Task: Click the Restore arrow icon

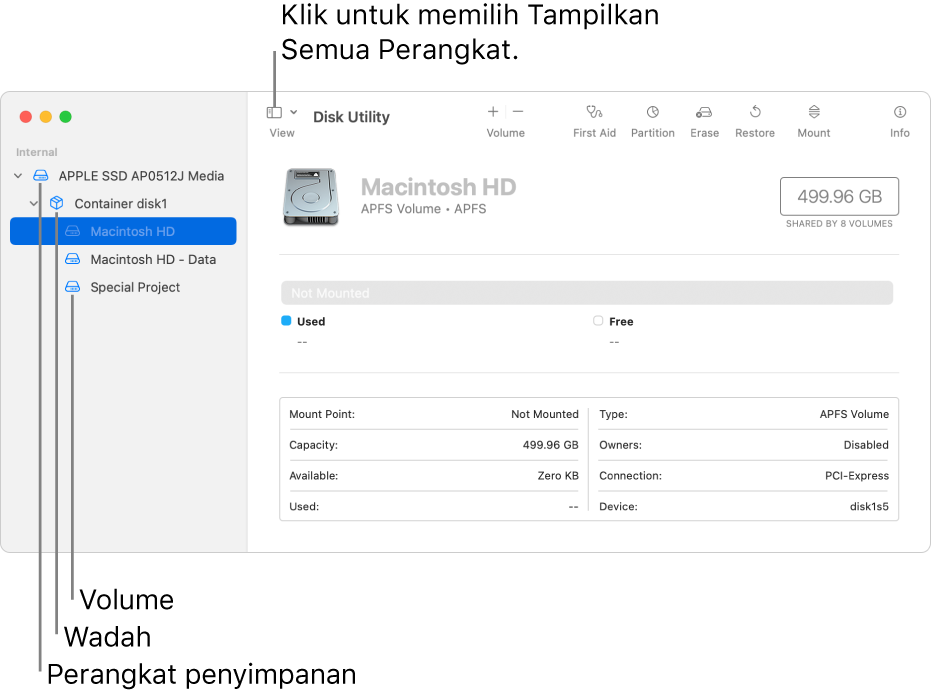Action: point(755,112)
